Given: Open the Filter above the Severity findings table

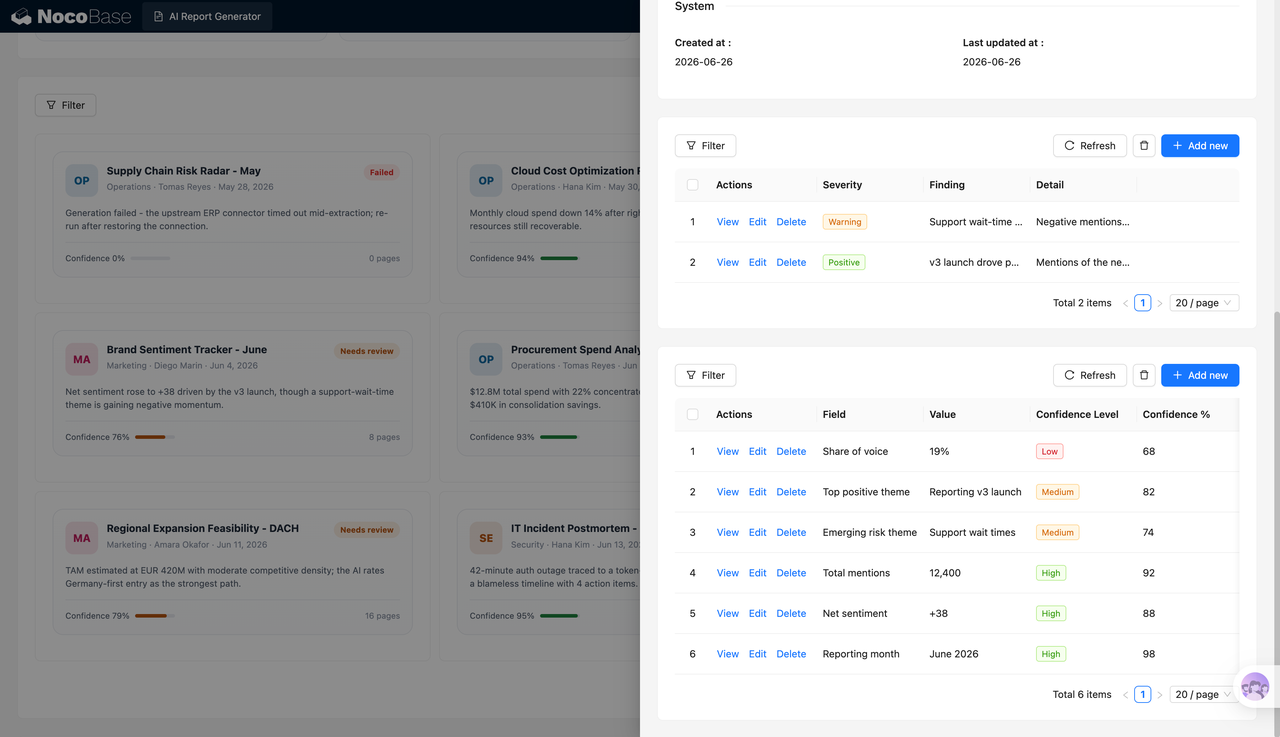Looking at the screenshot, I should pyautogui.click(x=706, y=146).
